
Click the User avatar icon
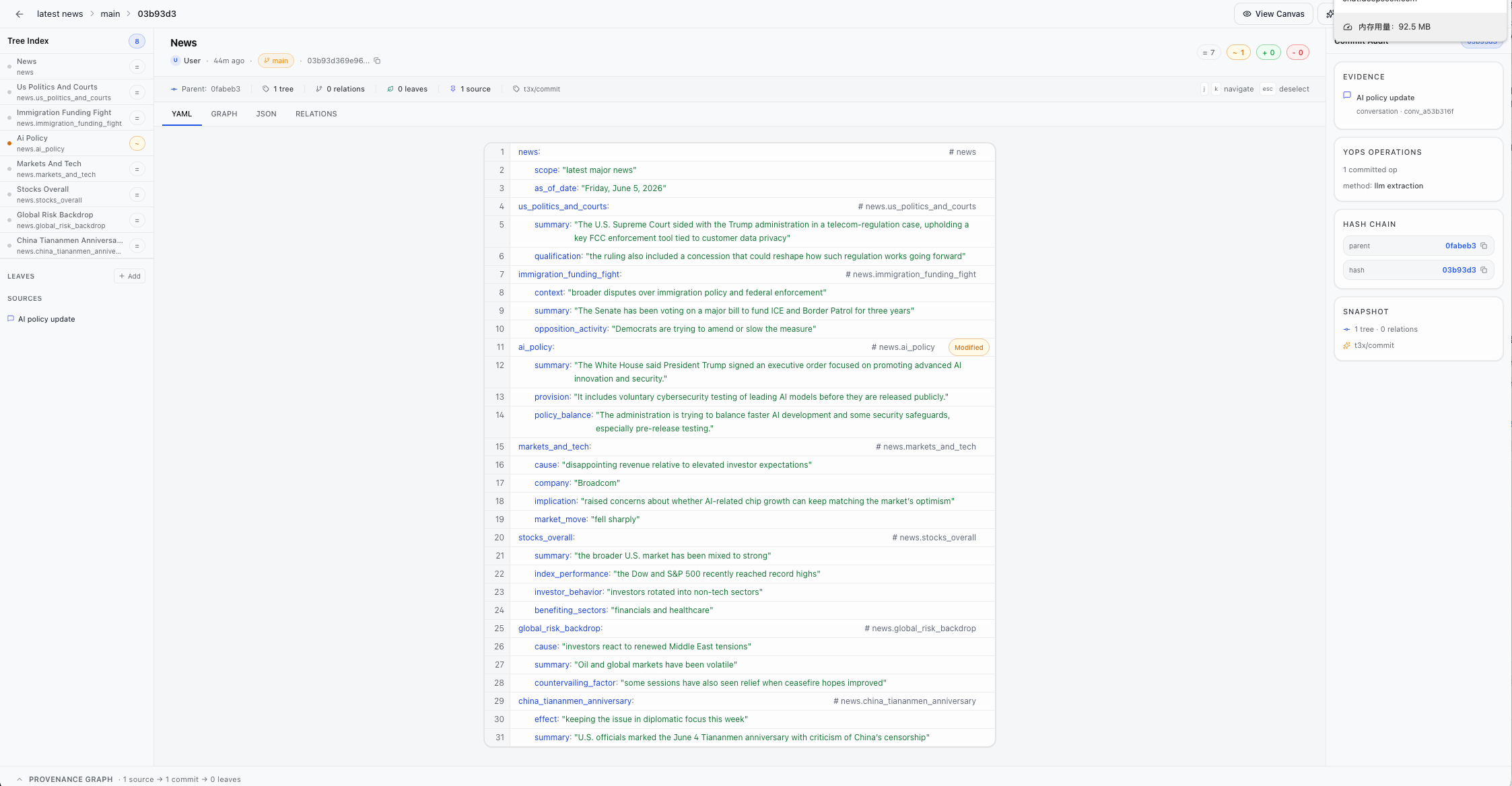click(176, 61)
